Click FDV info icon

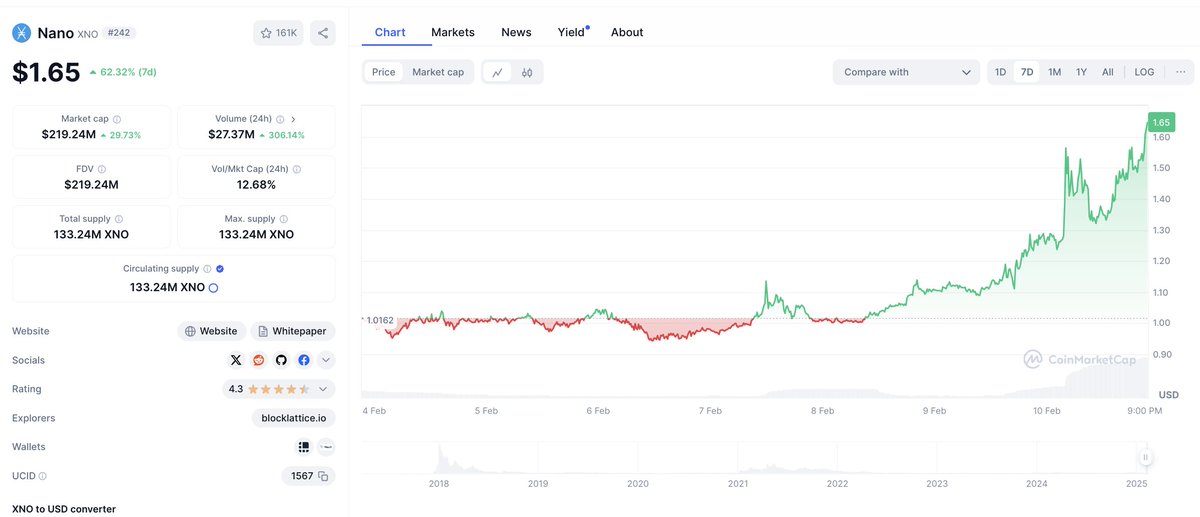(102, 169)
